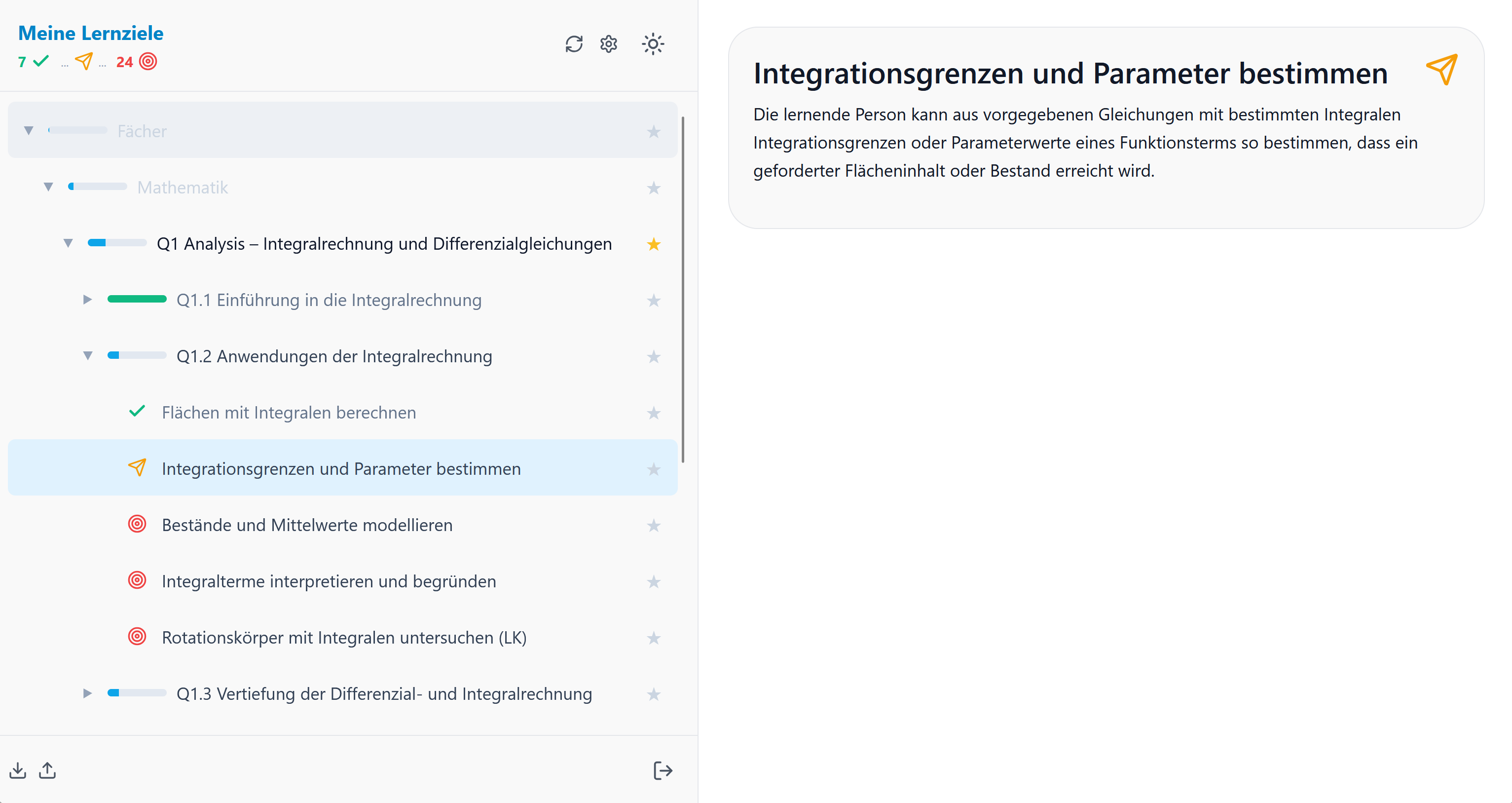Expand Q1.3 Vertiefung der Differenzial- und Integralrechnung
Screen dimensions: 1512x803
coord(87,694)
